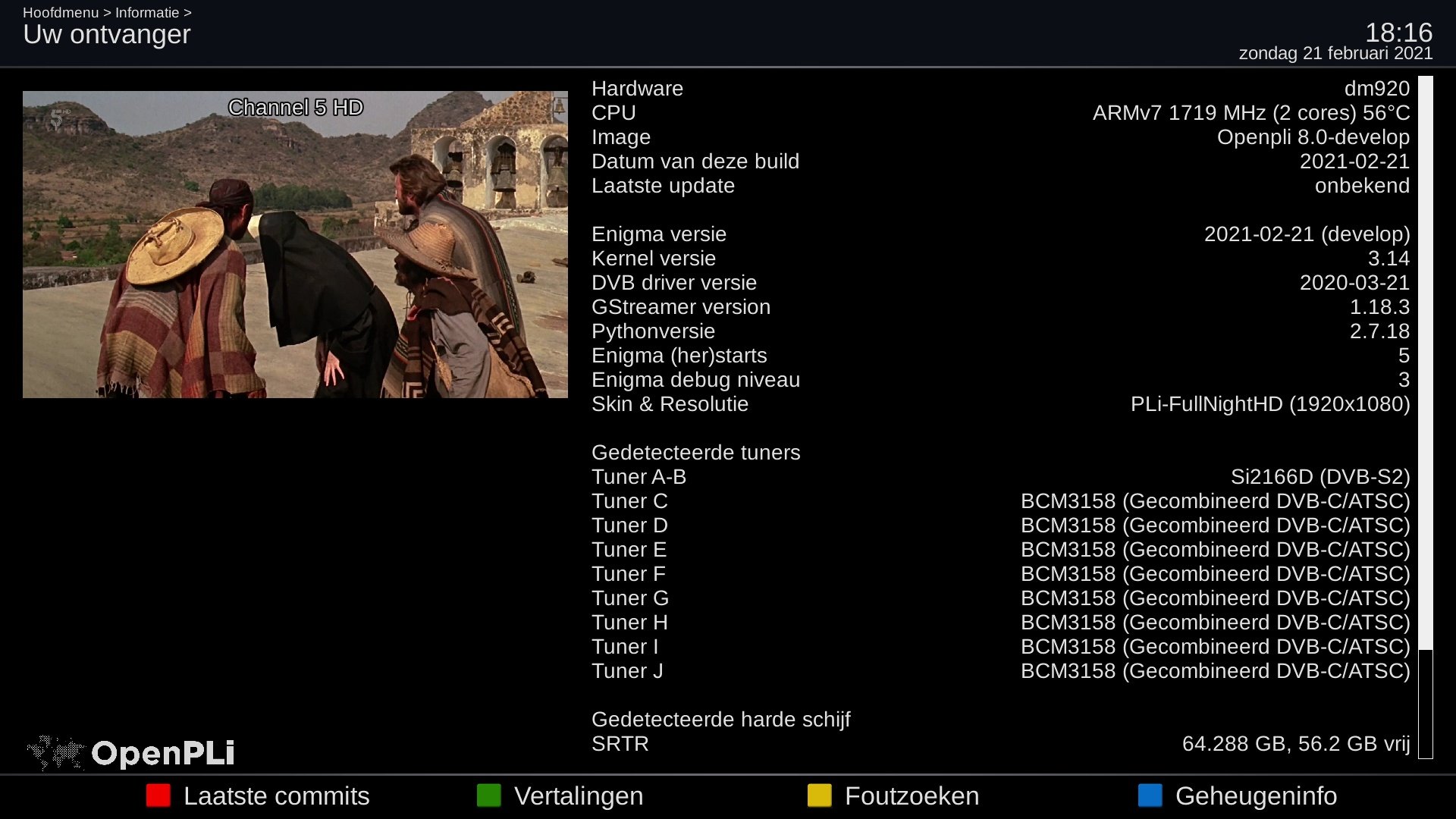The width and height of the screenshot is (1456, 819).
Task: Open the Vertalingen label
Action: pyautogui.click(x=579, y=795)
